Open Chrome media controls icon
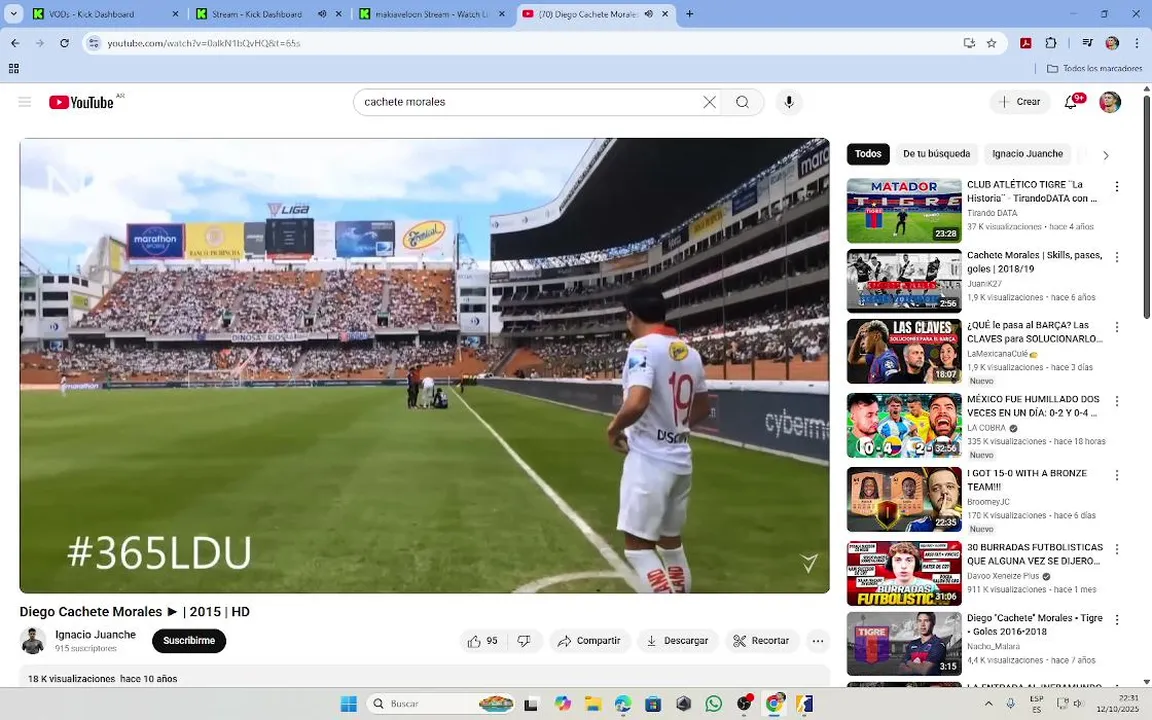This screenshot has width=1152, height=720. (x=1087, y=43)
